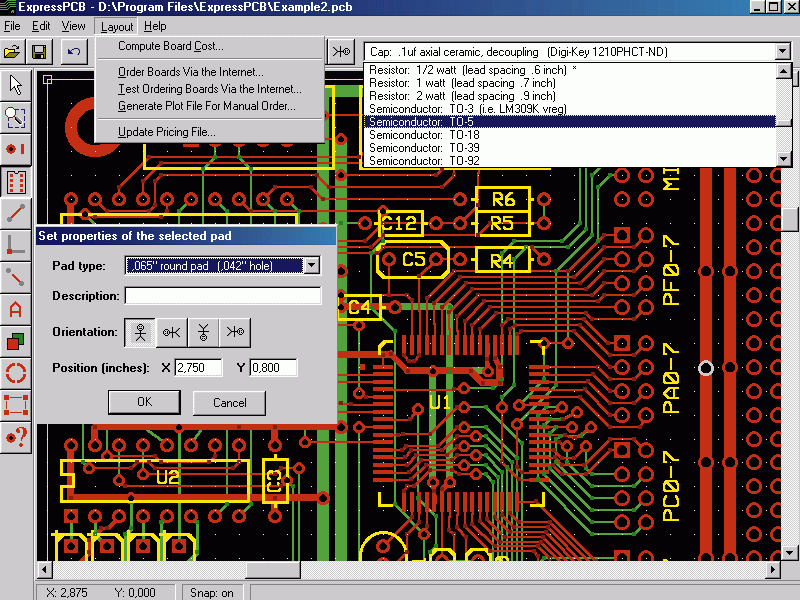Select the disconnect trace tool
800x600 pixels.
pos(16,278)
